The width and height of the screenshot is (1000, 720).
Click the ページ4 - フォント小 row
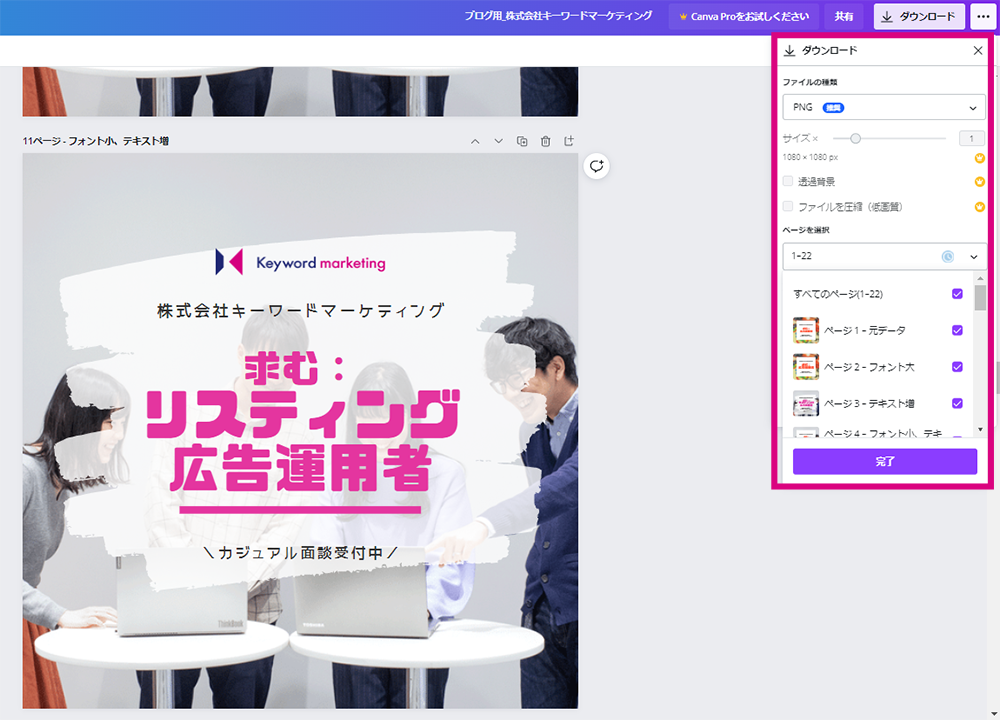878,433
